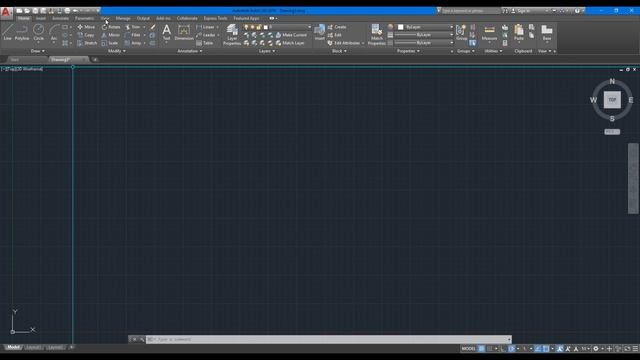Activate the Mirror command
The width and height of the screenshot is (640, 360).
(111, 35)
